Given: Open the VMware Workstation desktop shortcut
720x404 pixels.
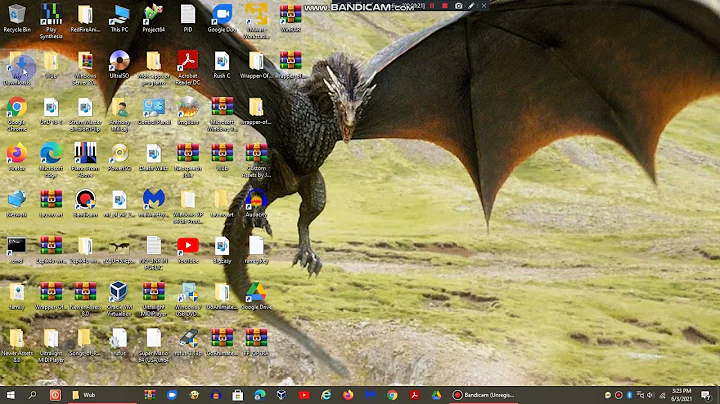Looking at the screenshot, I should click(x=256, y=21).
